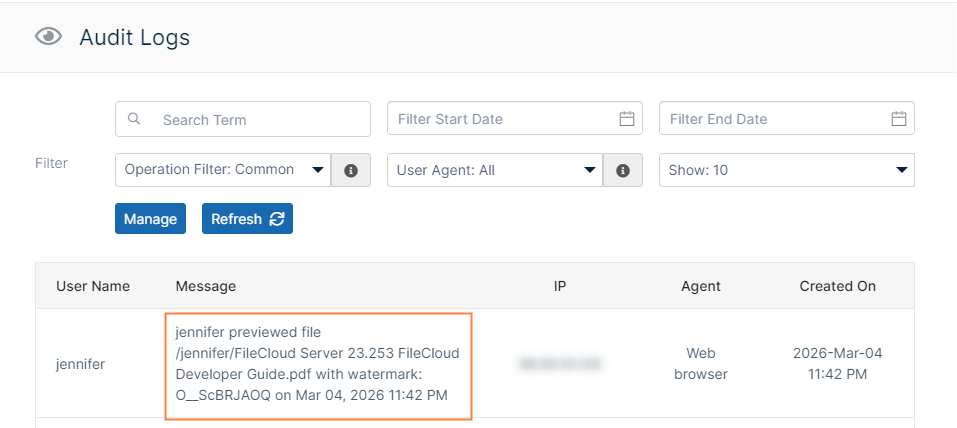957x428 pixels.
Task: Click the Created On column header
Action: [x=837, y=286]
